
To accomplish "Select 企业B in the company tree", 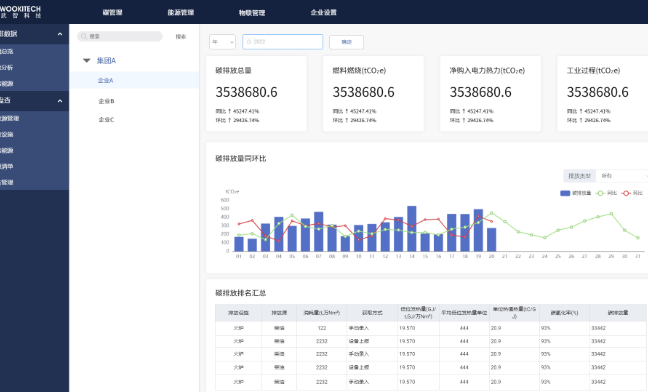I will coord(106,101).
